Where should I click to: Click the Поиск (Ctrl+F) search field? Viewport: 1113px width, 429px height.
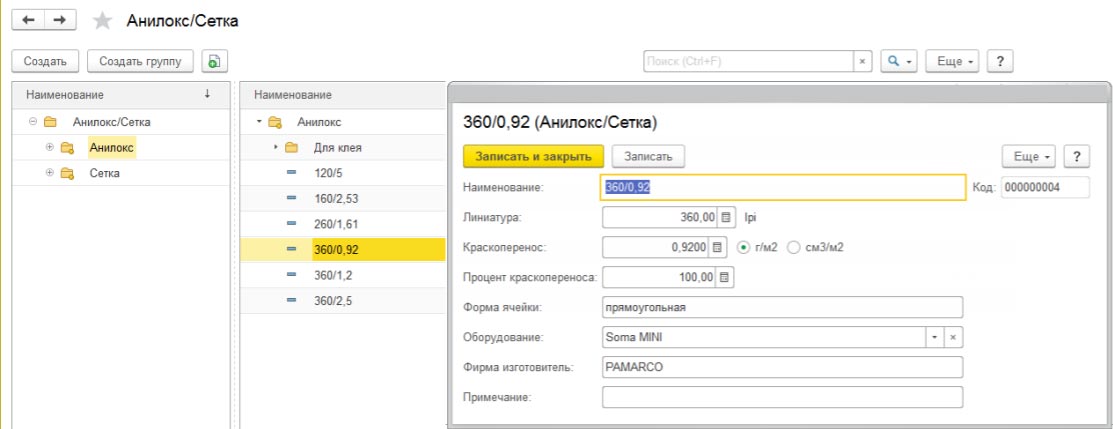(x=748, y=61)
